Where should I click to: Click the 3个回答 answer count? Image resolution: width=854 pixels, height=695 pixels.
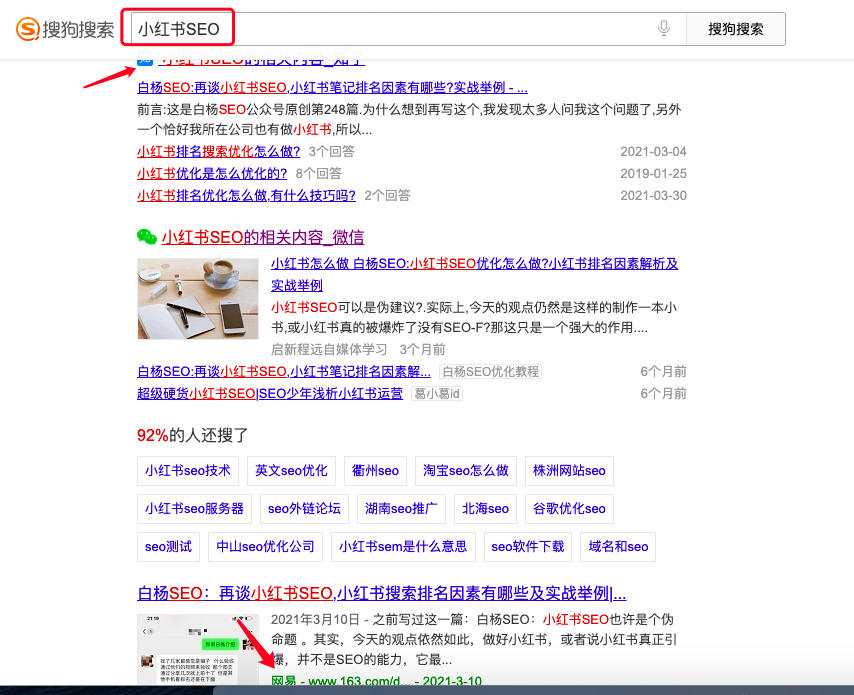click(x=332, y=151)
